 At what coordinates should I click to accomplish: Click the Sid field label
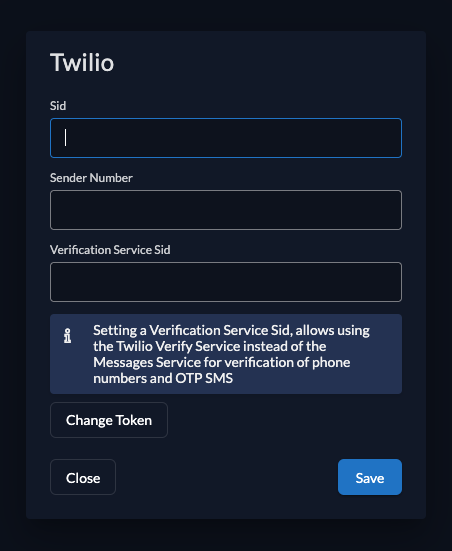click(x=58, y=106)
